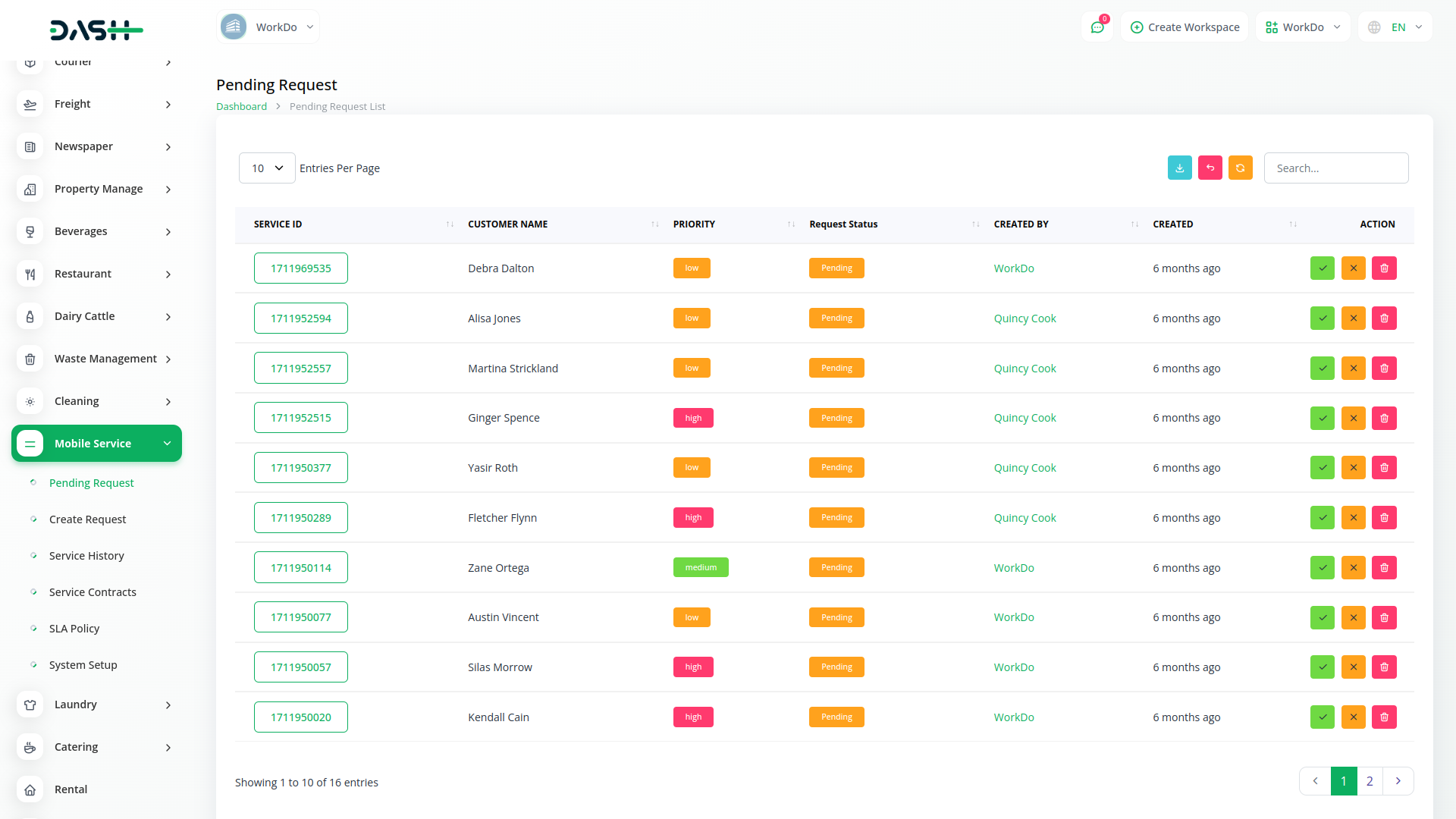
Task: Click the pink undo arrow icon
Action: pyautogui.click(x=1210, y=168)
